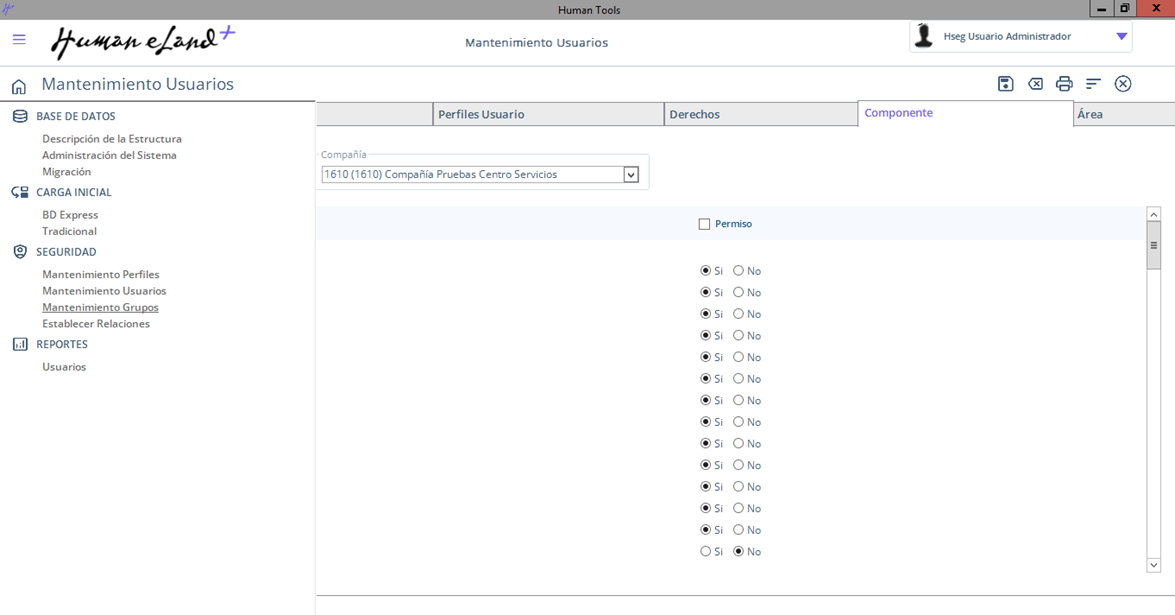Expand the Hseg Usuario Administrador menu

pyautogui.click(x=1121, y=37)
